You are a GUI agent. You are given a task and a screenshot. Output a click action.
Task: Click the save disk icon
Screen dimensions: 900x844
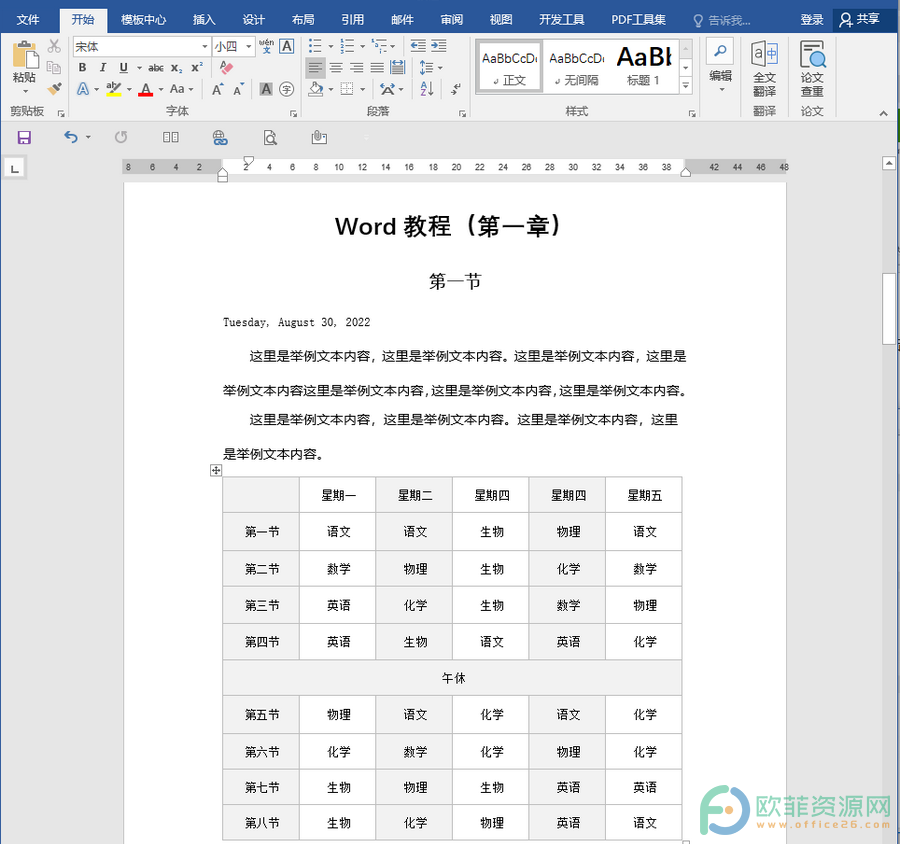24,137
